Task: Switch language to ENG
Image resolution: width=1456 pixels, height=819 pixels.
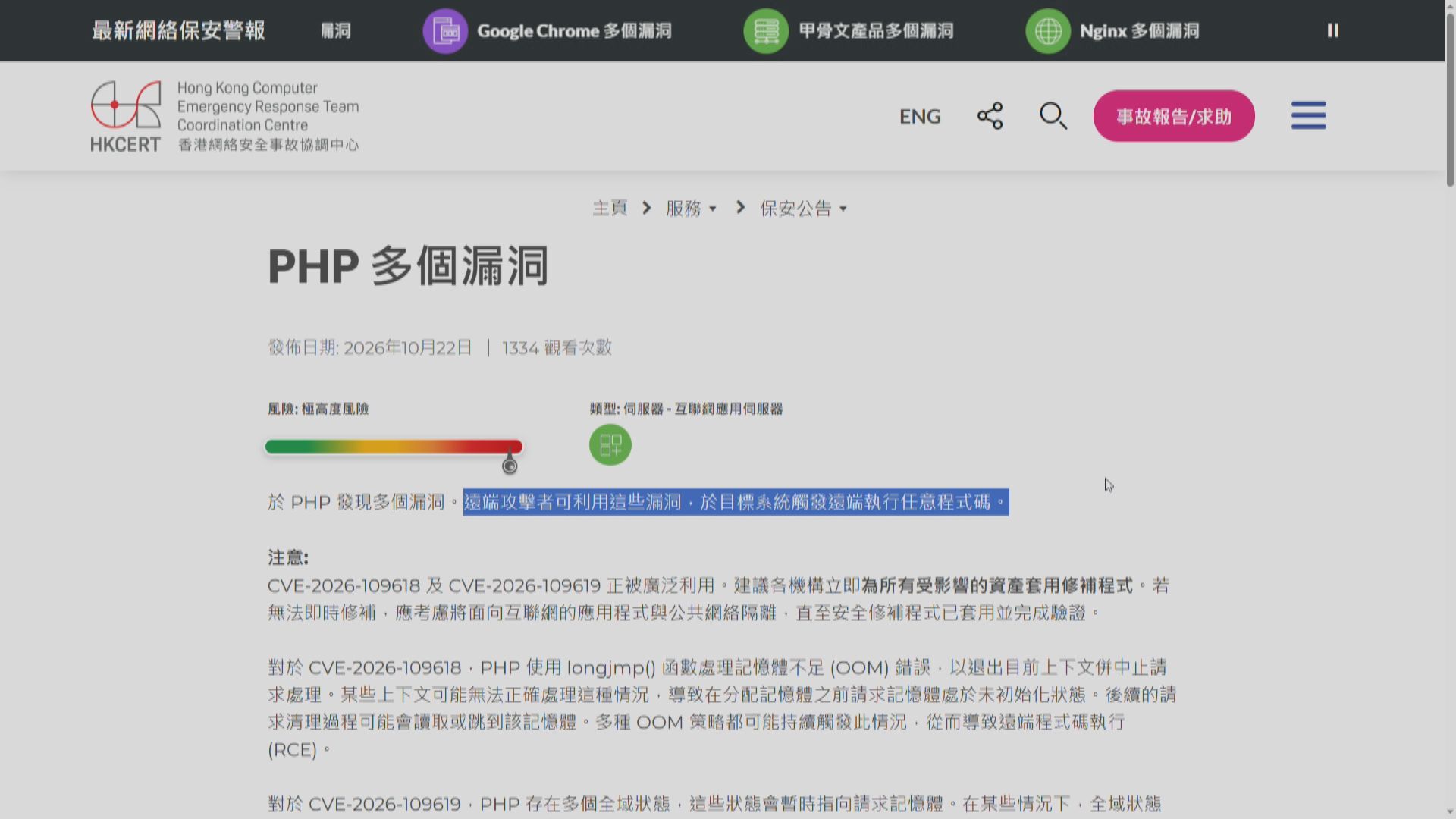Action: [920, 117]
